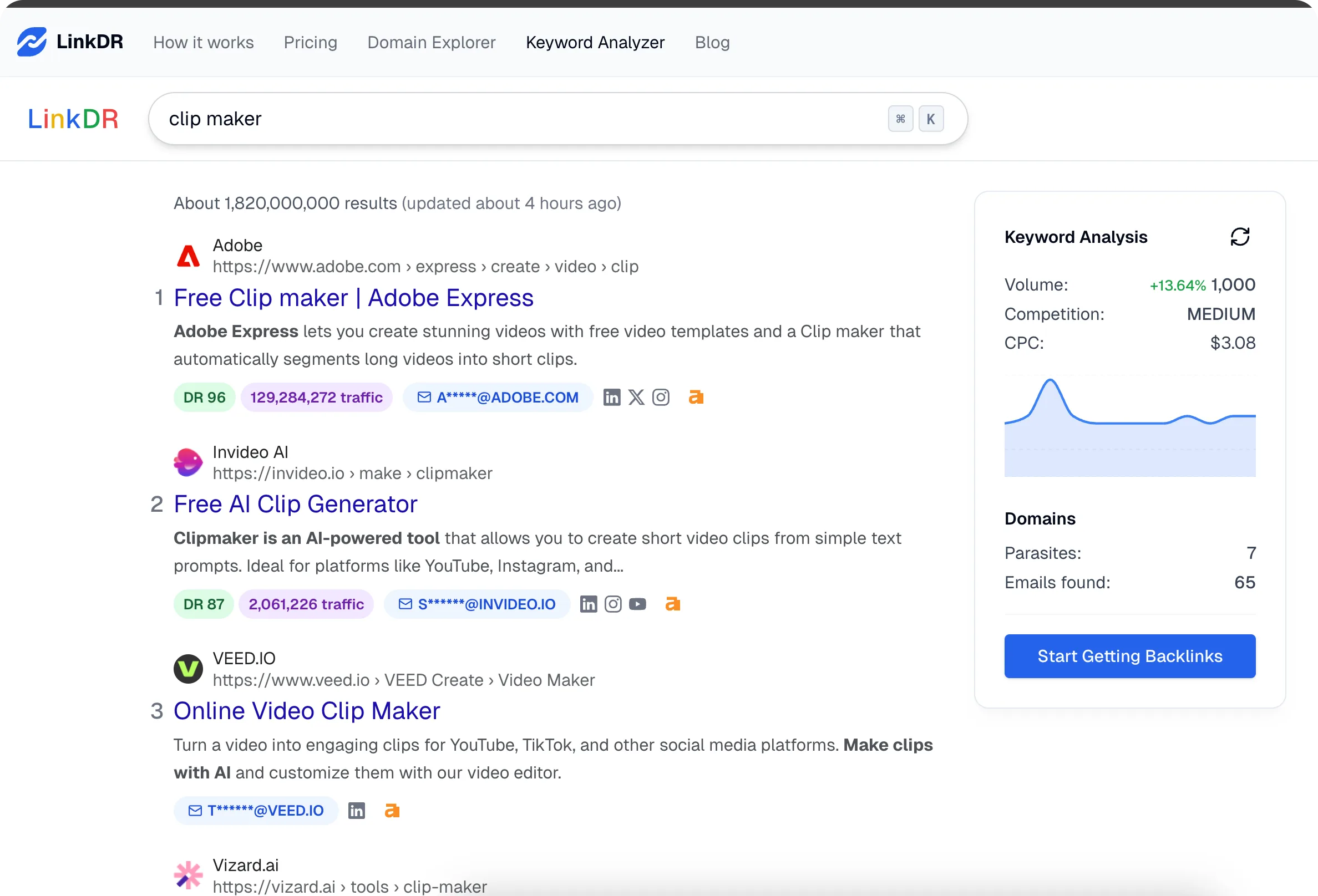
Task: Open Invideo AI's Instagram icon
Action: click(613, 604)
